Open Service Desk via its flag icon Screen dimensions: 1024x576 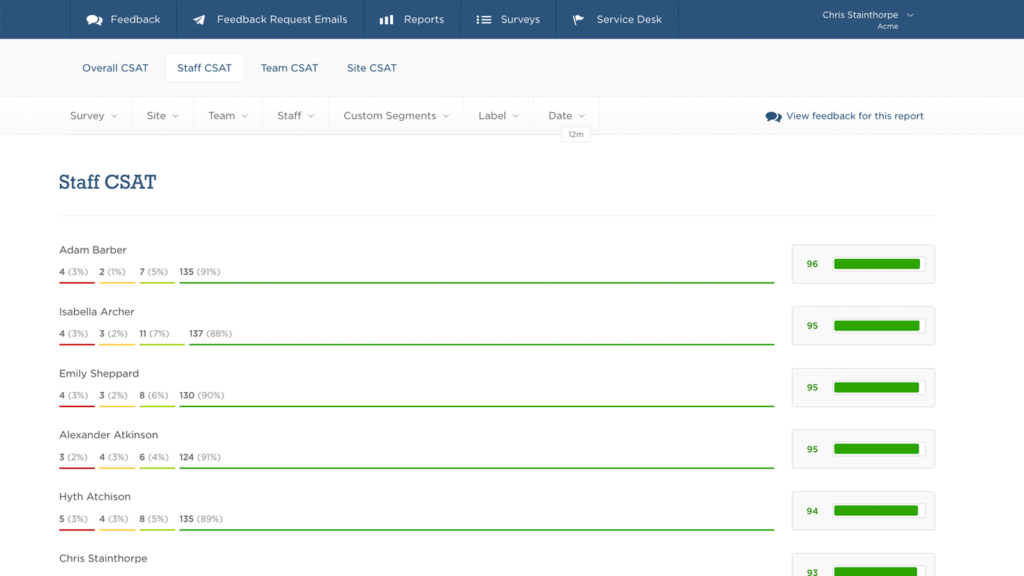coord(578,19)
